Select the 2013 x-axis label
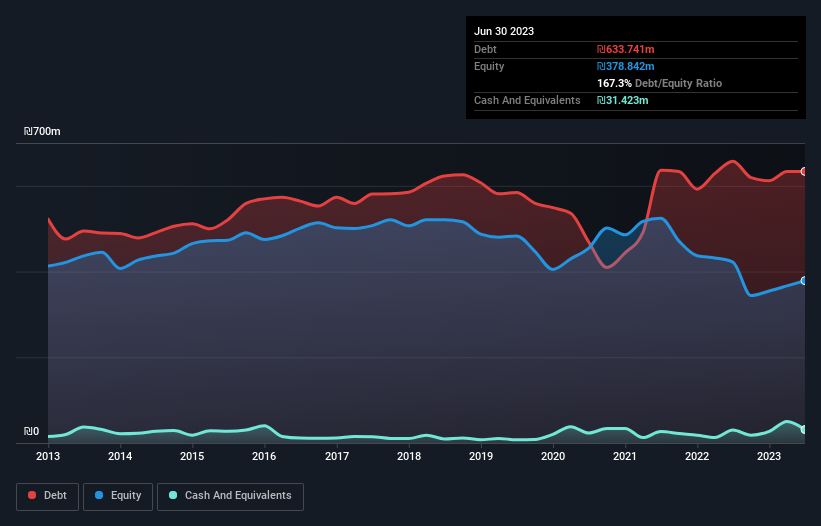 point(48,457)
